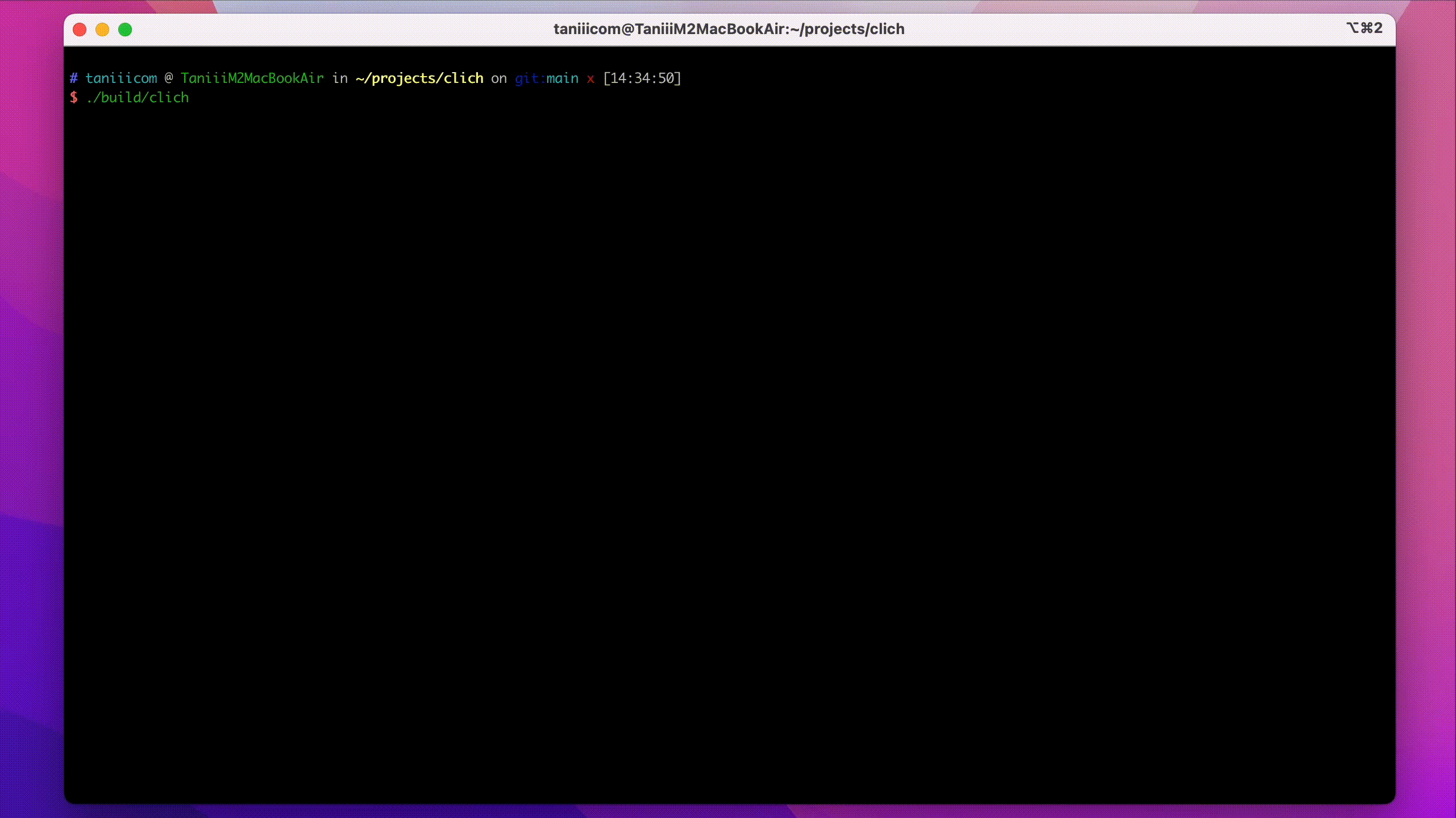Screen dimensions: 1456x818
Task: Click the word on before the git status
Action: (498, 78)
